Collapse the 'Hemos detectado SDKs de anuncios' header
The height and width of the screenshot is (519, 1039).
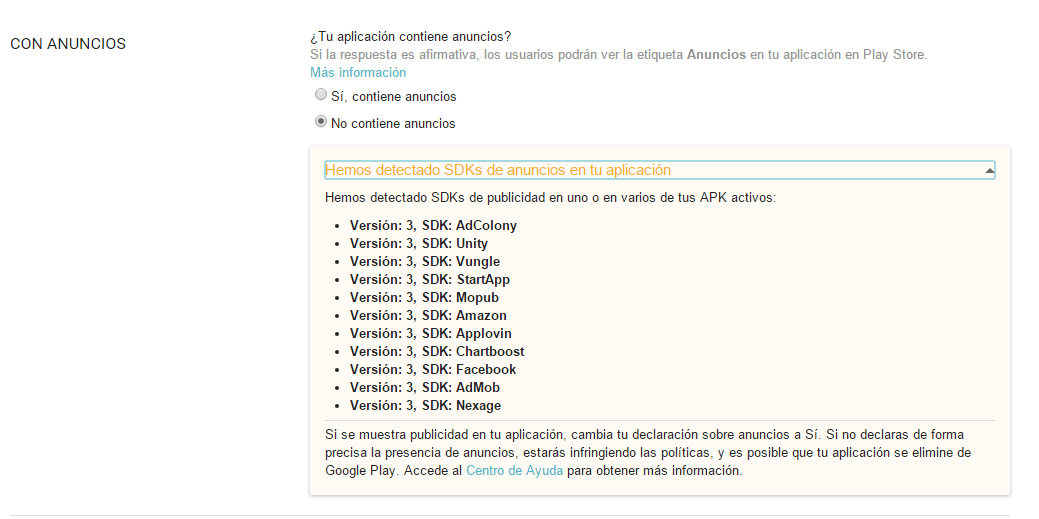[x=659, y=170]
